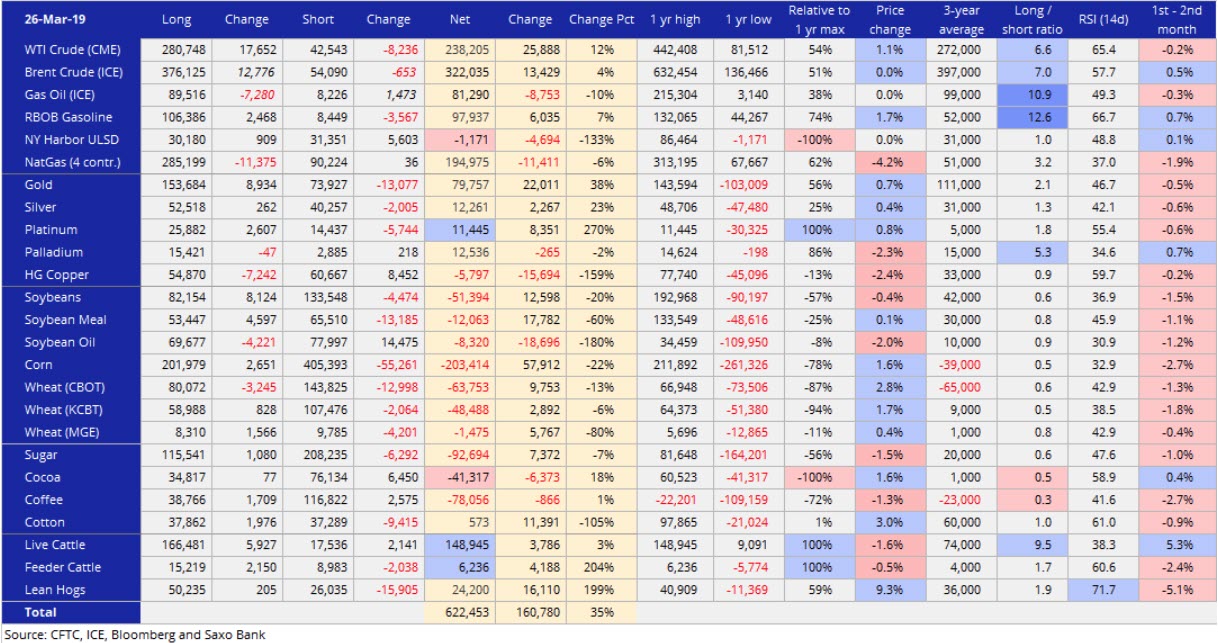The image size is (1218, 643).
Task: Select the Total row label
Action: pos(41,612)
